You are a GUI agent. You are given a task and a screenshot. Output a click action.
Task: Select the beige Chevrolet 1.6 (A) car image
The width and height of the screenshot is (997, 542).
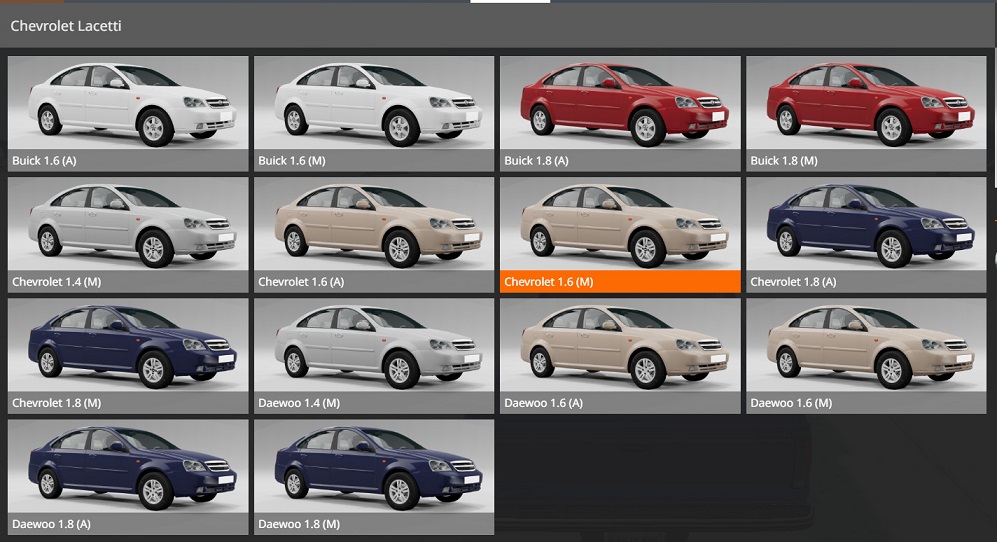[x=374, y=224]
